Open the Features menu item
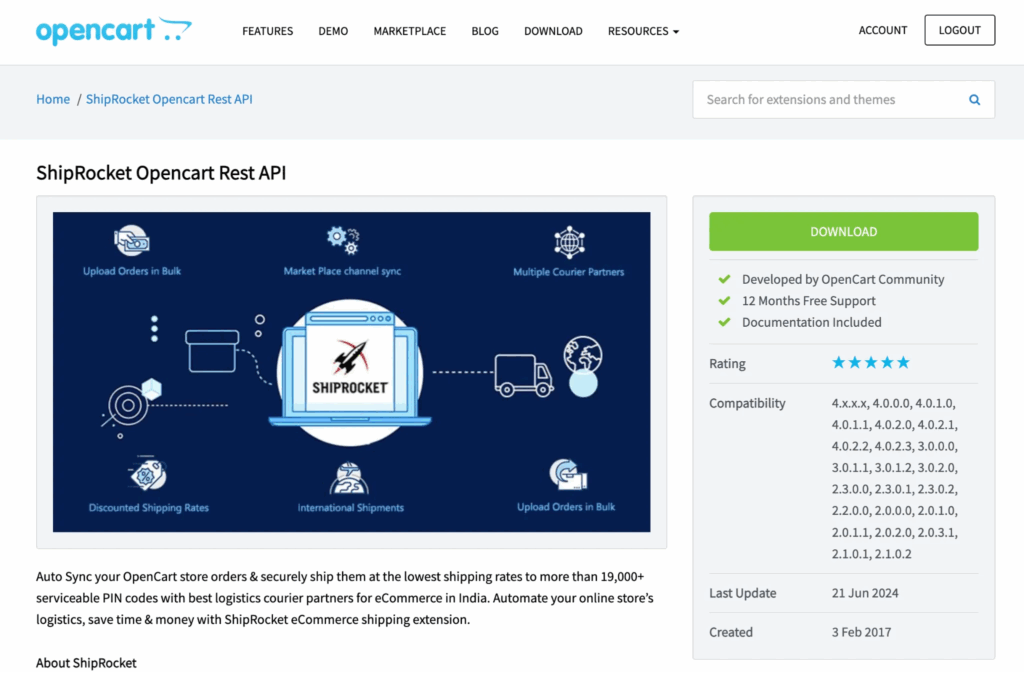Image resolution: width=1024 pixels, height=673 pixels. (267, 31)
